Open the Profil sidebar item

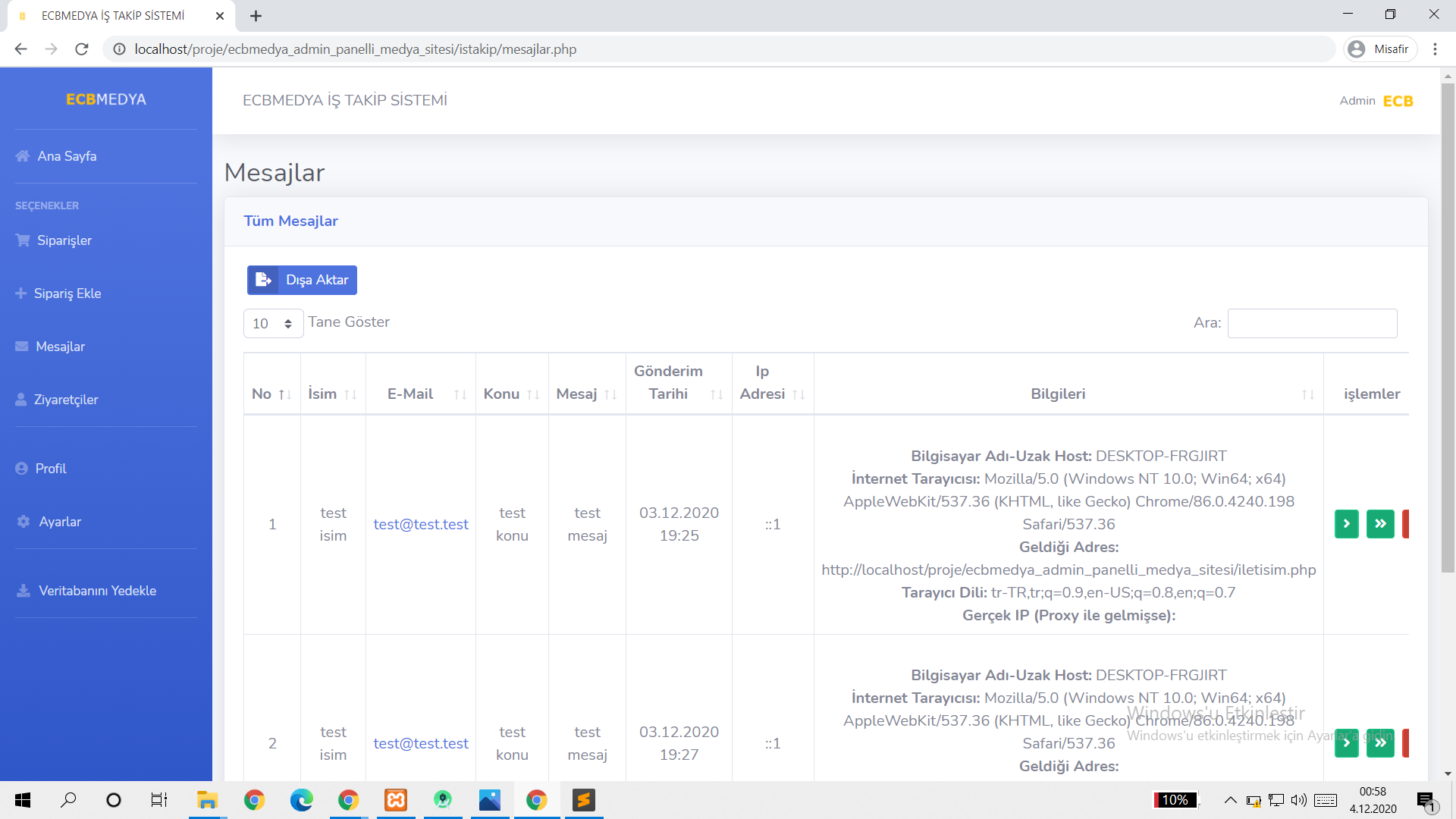pos(50,469)
